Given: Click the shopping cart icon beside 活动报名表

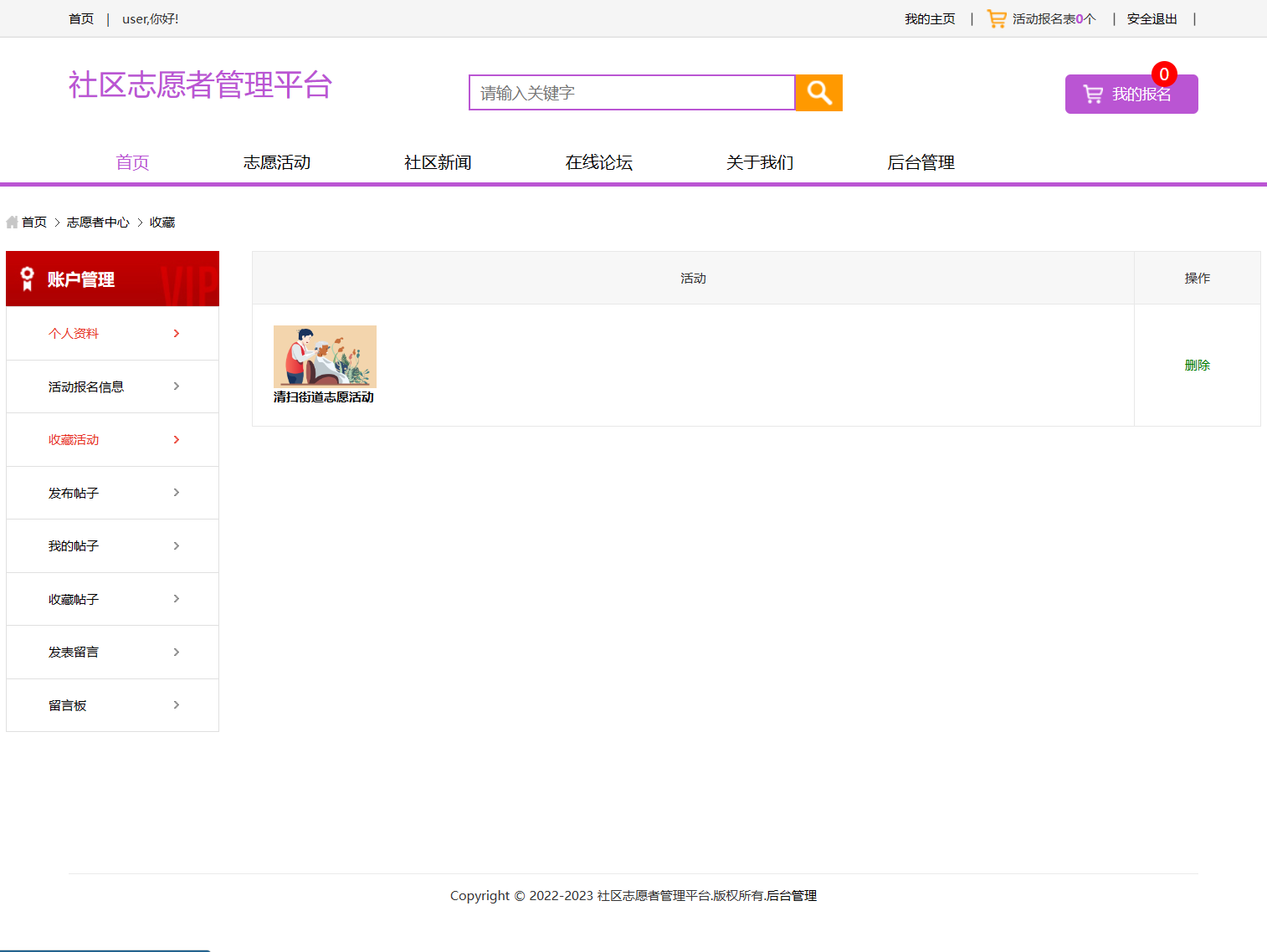Looking at the screenshot, I should pos(995,18).
